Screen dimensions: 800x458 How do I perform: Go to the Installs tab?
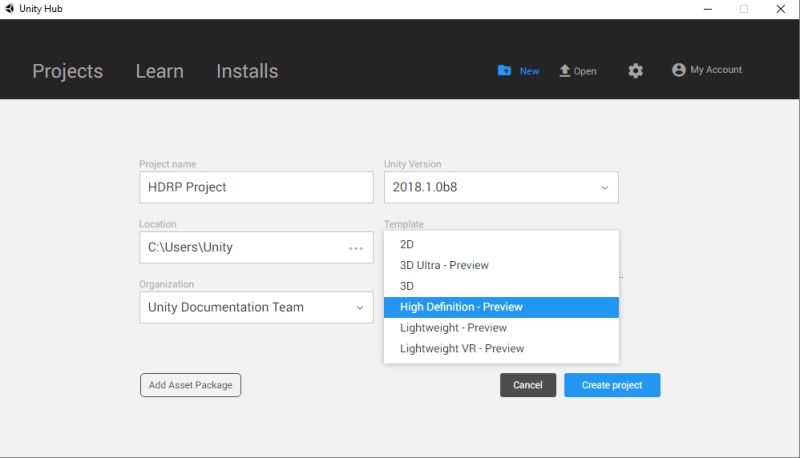coord(247,71)
